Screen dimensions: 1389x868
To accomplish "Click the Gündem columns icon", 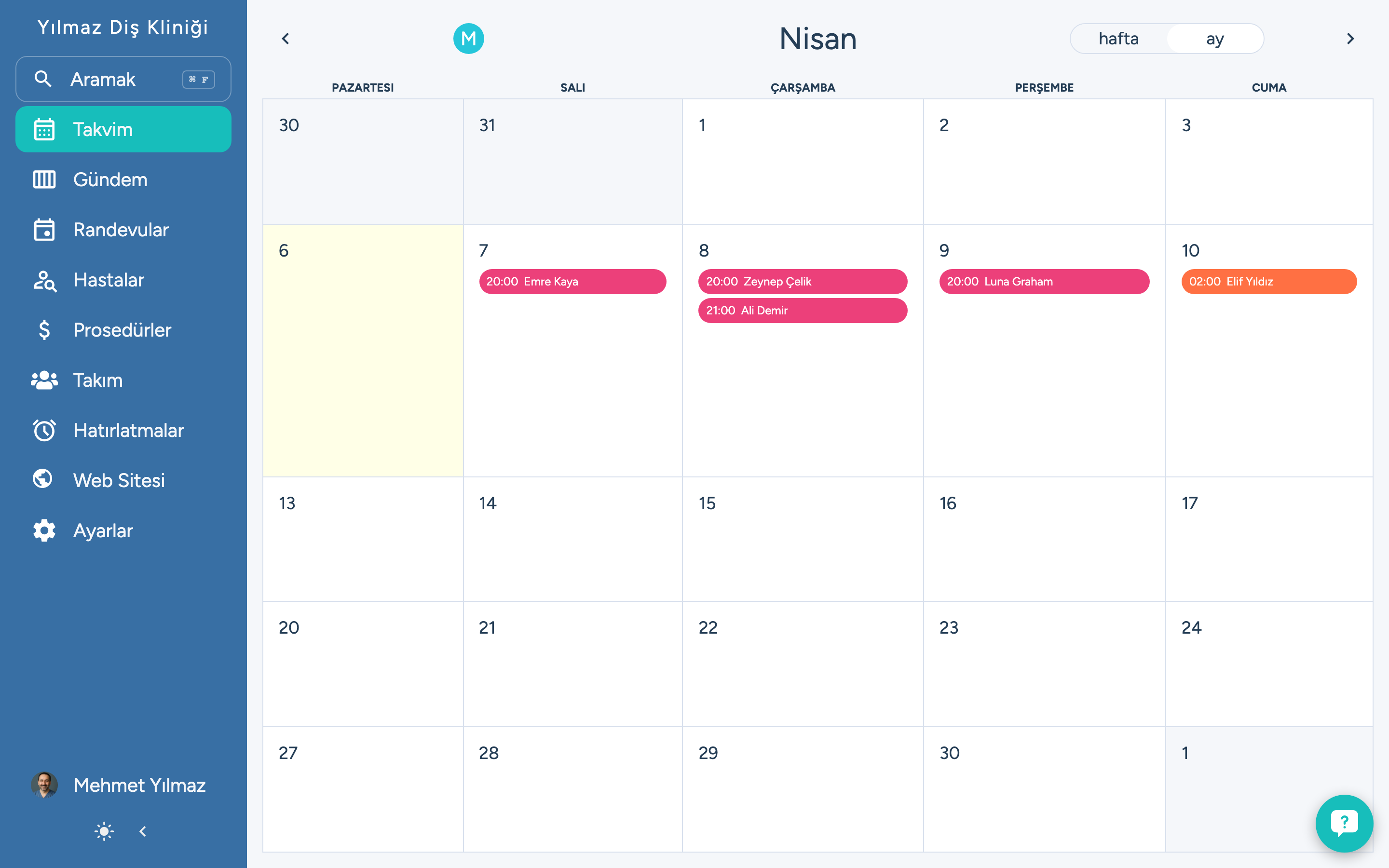I will [x=44, y=180].
